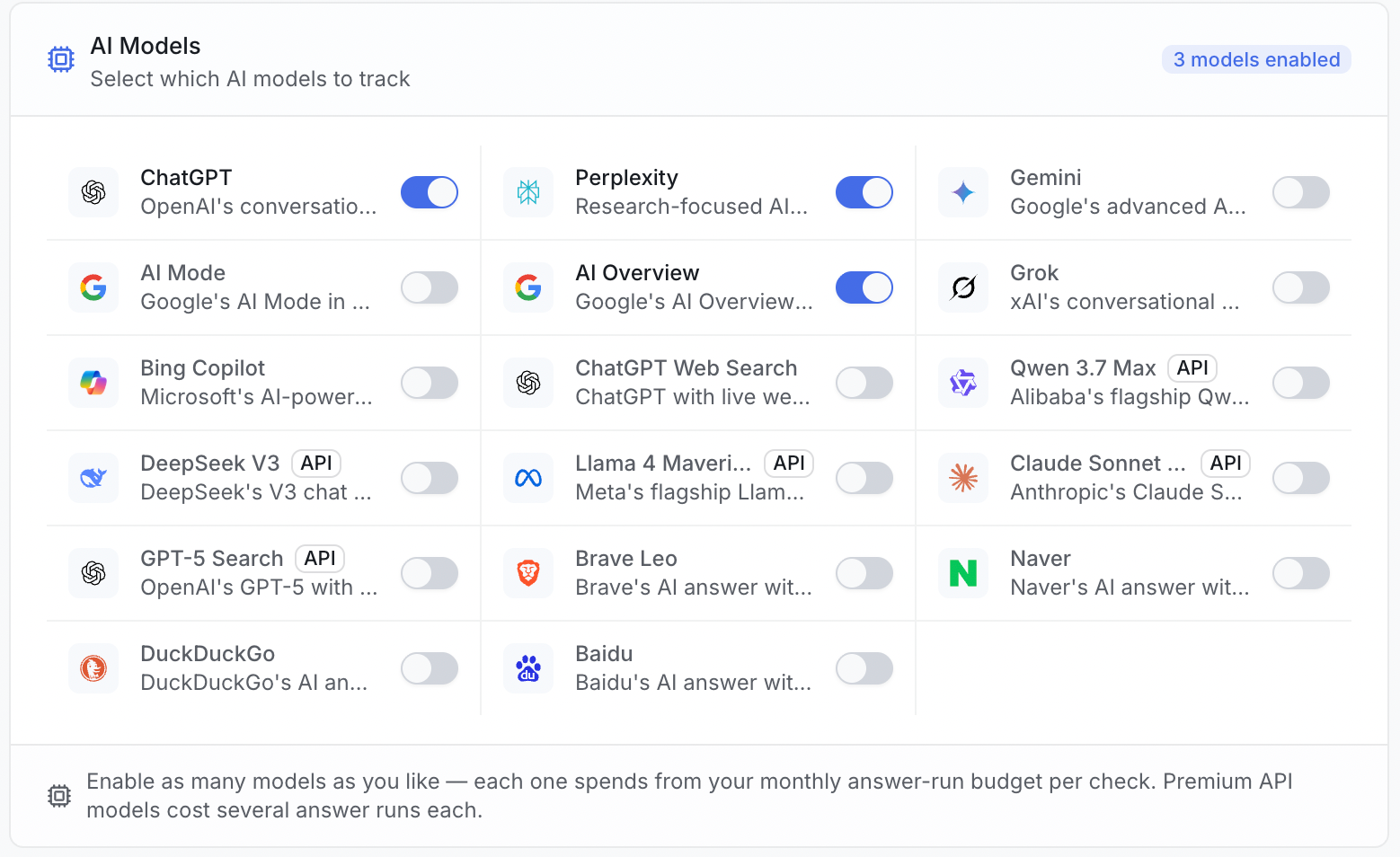This screenshot has width=1400, height=857.
Task: Switch on Google AI Mode toggle
Action: coord(430,287)
